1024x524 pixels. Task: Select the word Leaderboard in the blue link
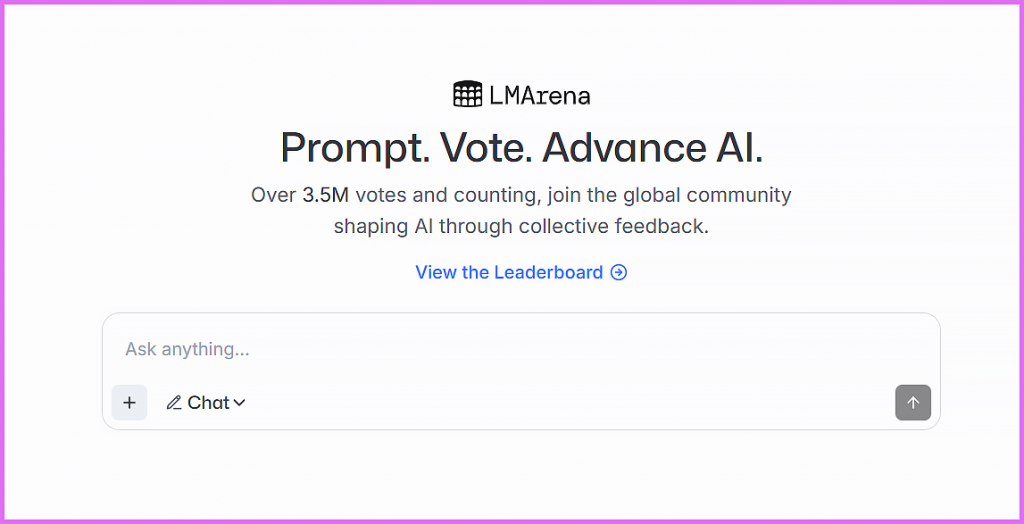tap(549, 272)
